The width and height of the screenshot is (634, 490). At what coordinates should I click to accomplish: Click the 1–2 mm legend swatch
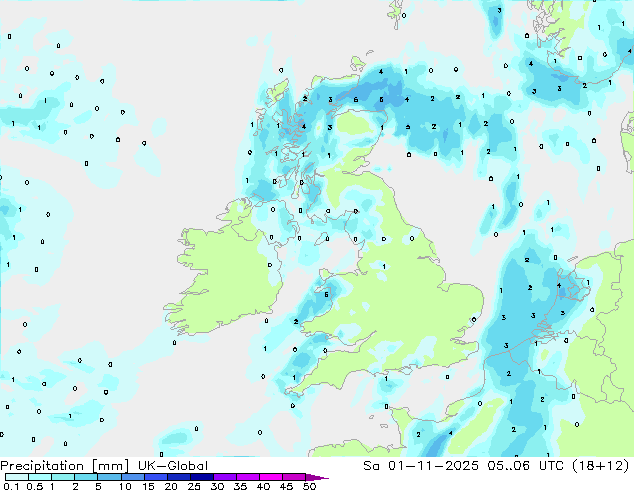tap(63, 477)
